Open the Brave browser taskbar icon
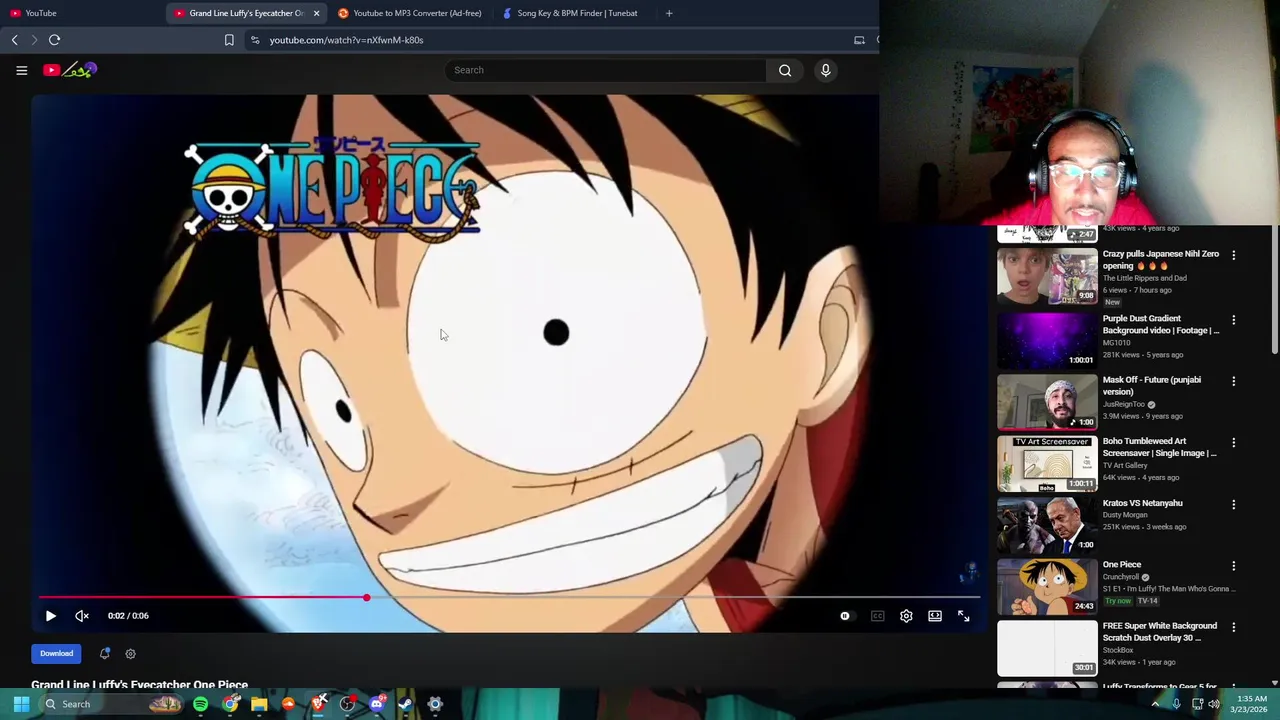This screenshot has height=720, width=1280. (318, 704)
